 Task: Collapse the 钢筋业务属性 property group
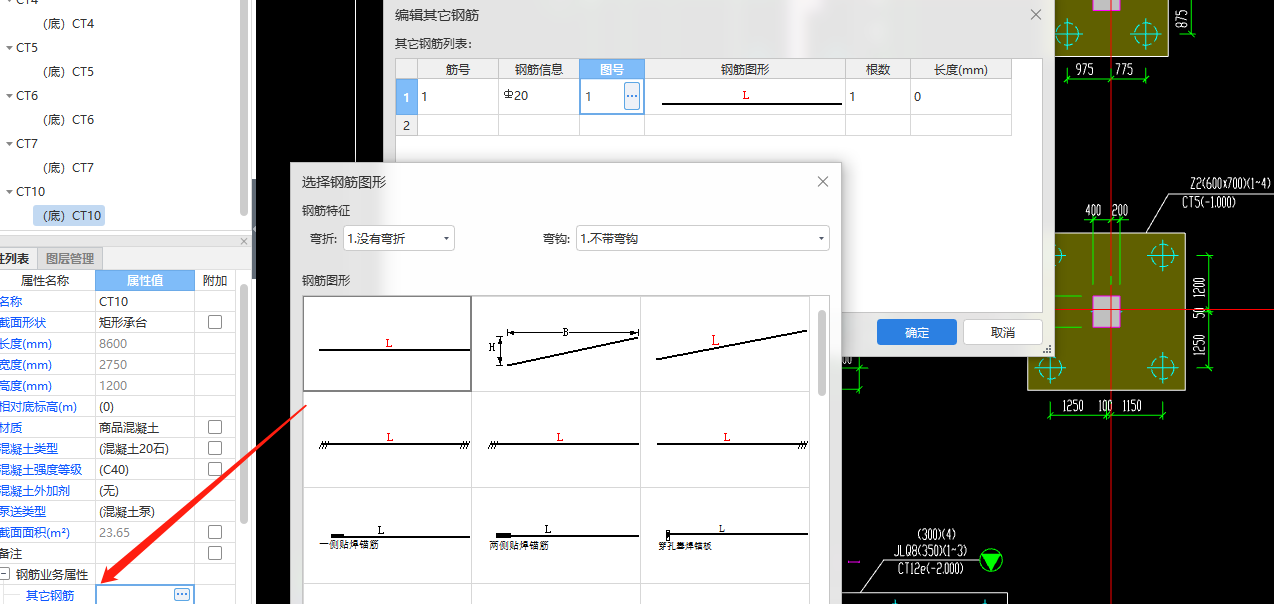[x=5, y=575]
